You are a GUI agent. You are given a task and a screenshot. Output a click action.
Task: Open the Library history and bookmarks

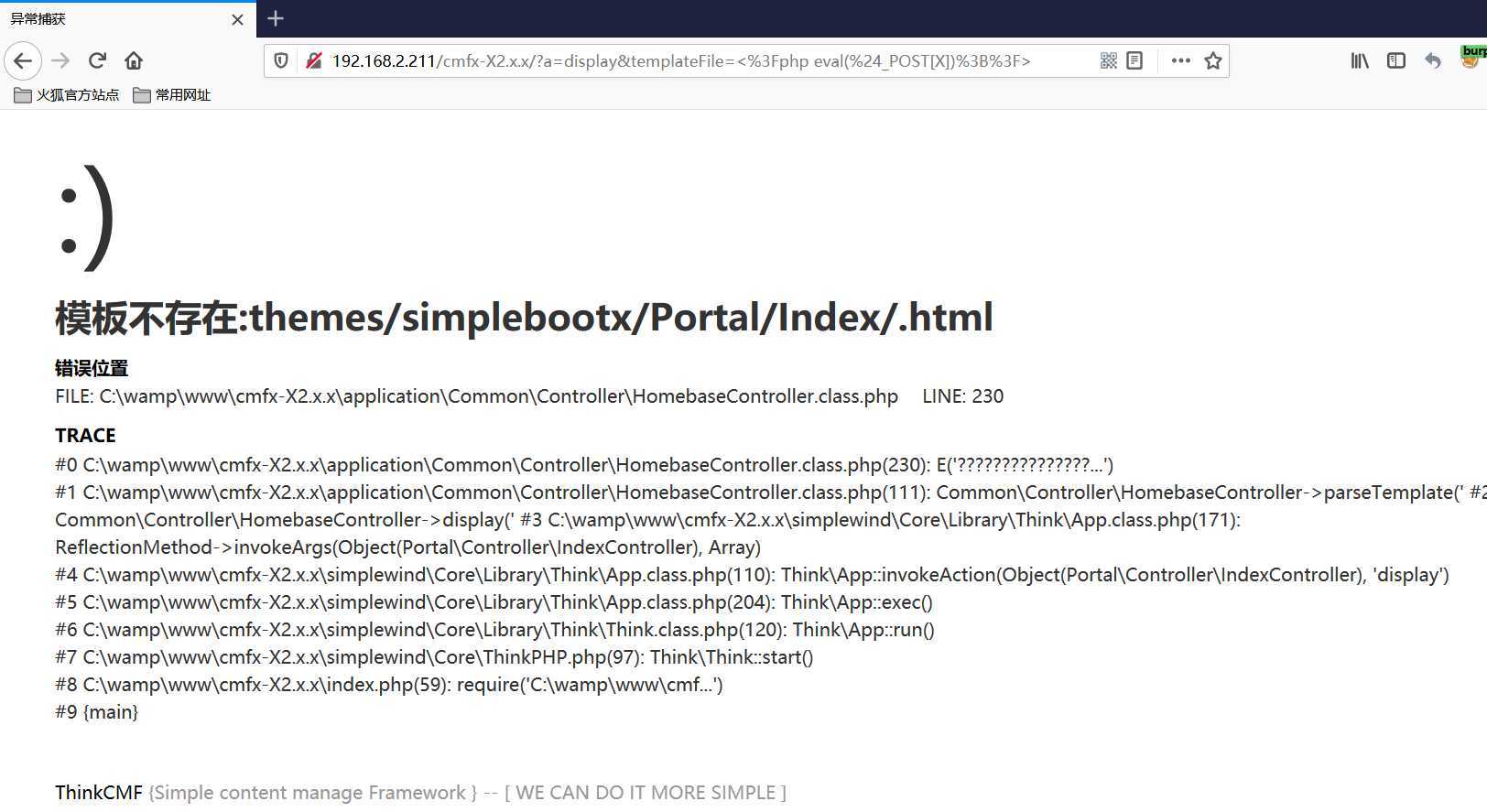[1360, 61]
